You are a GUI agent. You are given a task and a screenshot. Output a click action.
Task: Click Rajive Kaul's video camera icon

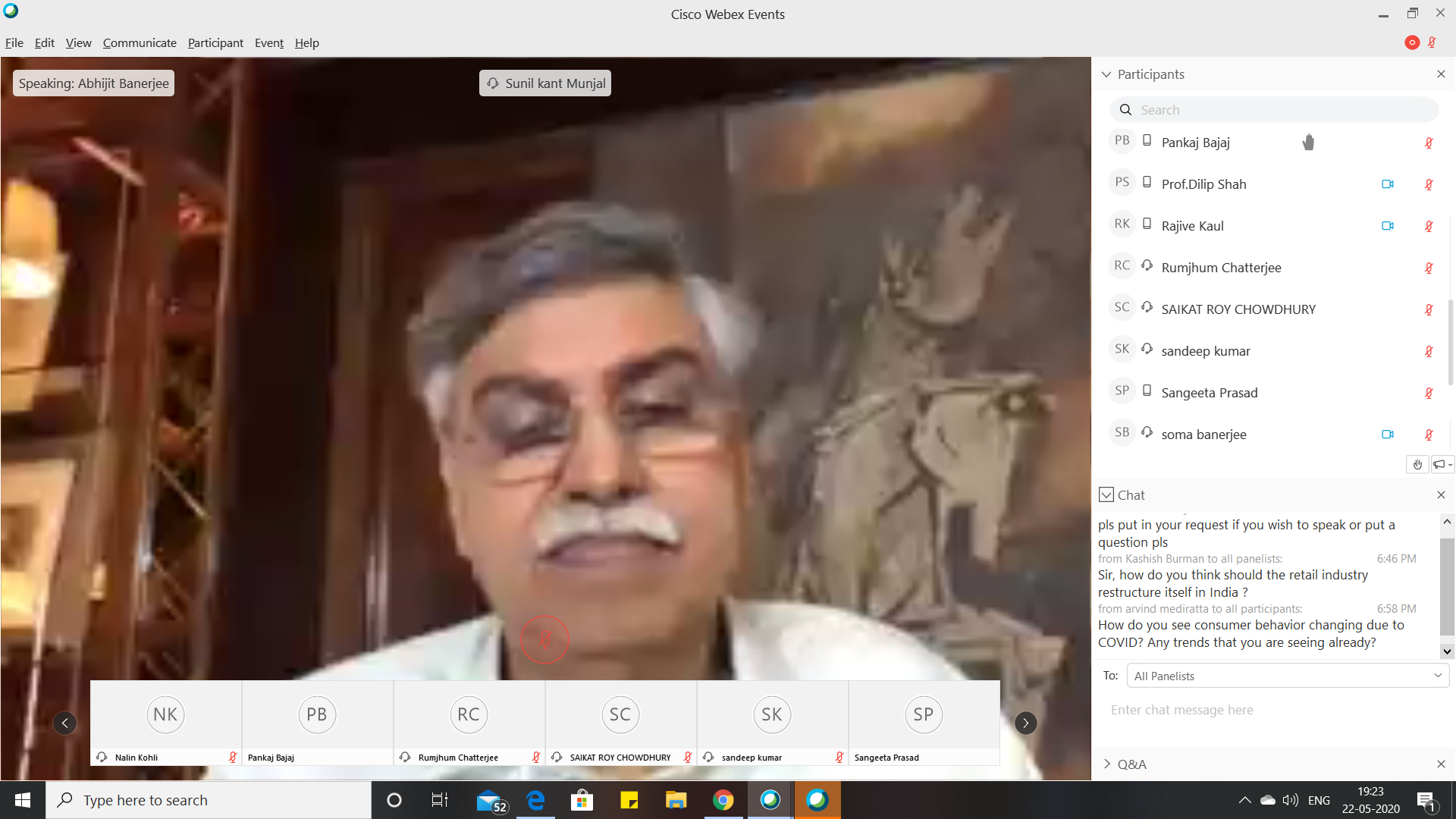tap(1388, 226)
